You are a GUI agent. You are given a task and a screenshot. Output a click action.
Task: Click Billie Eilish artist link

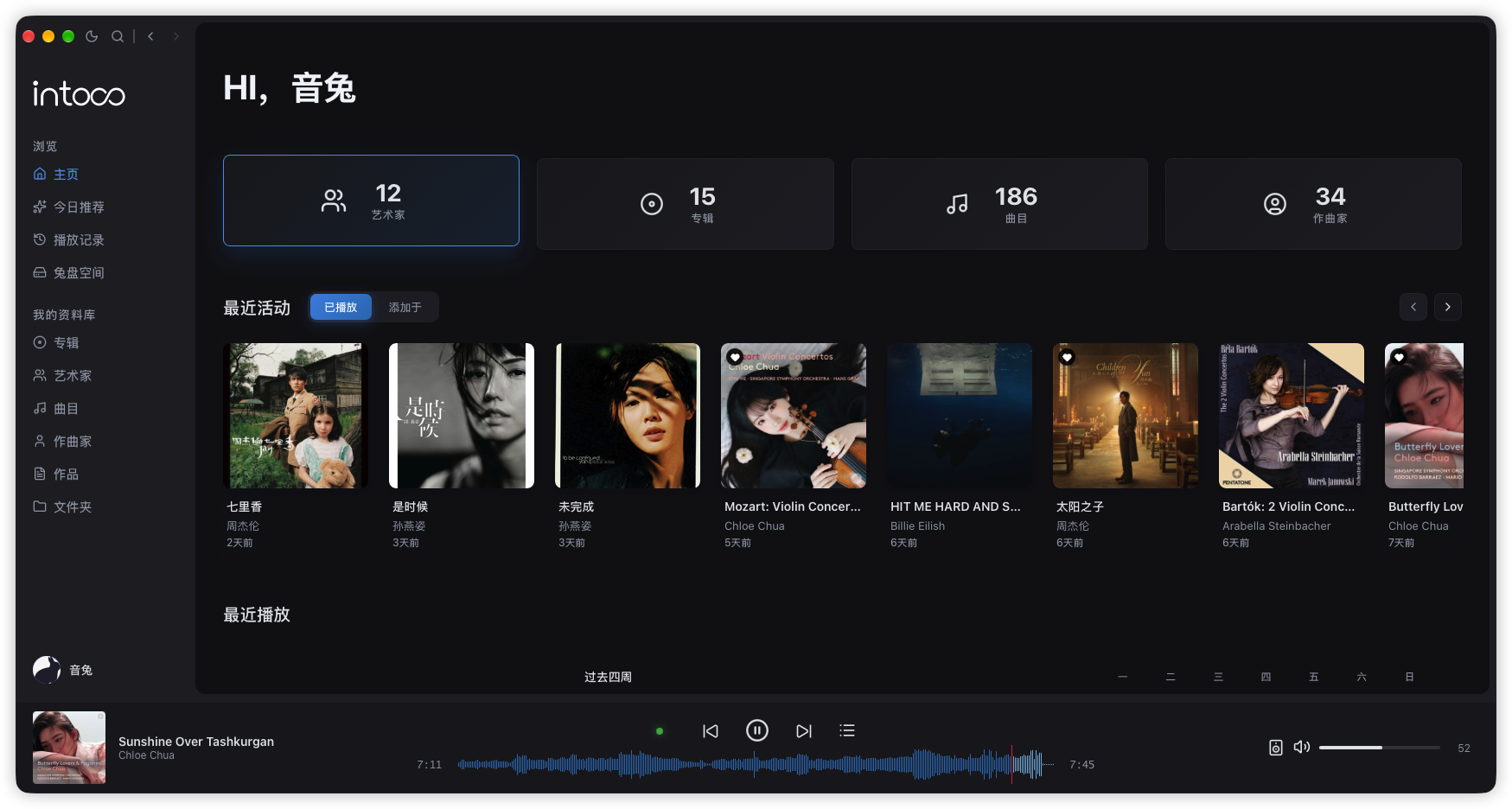click(x=917, y=526)
